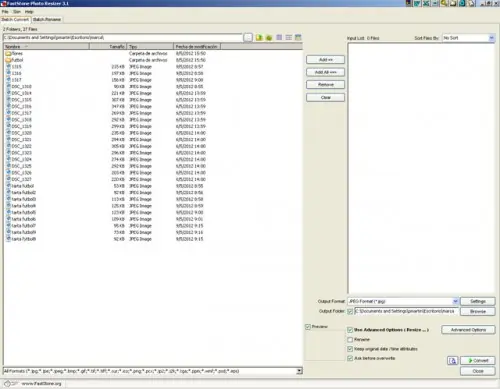Select file DSC_1320 in the list

(x=22, y=133)
